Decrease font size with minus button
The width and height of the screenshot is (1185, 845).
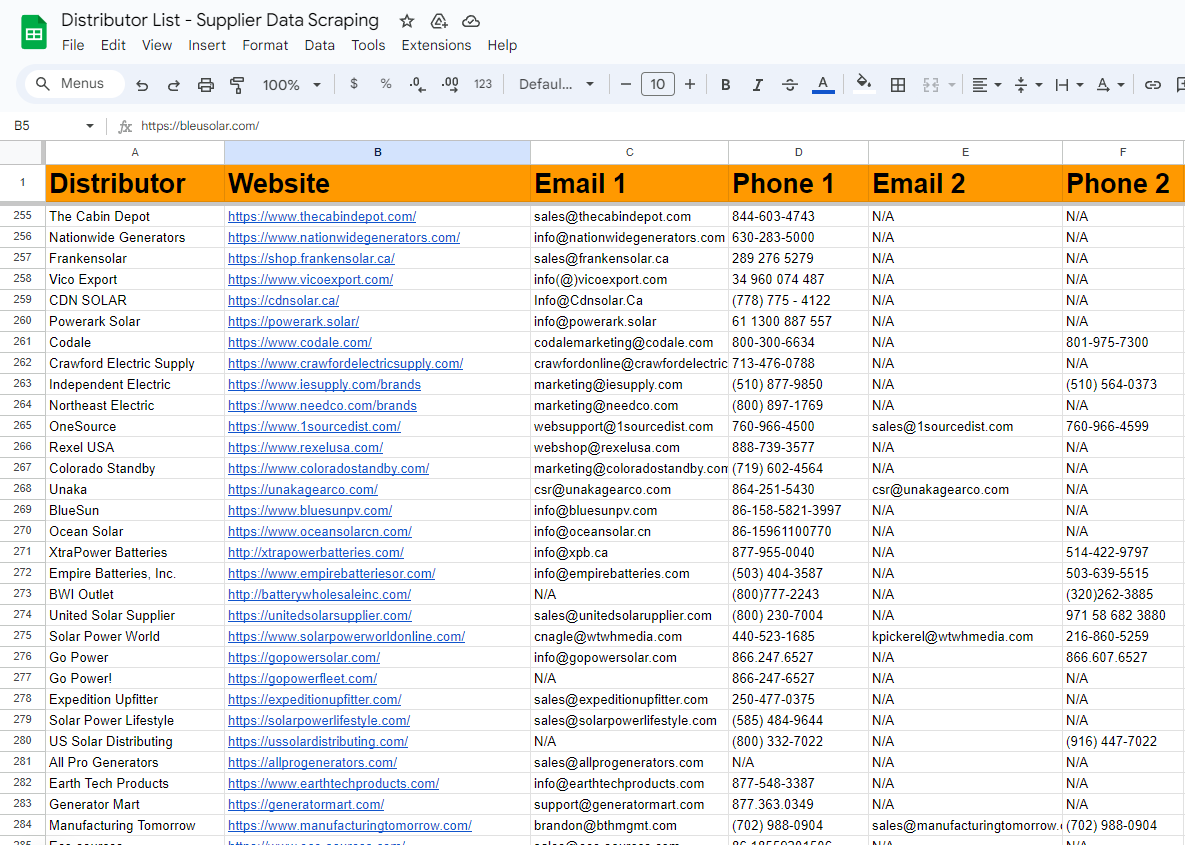point(626,84)
